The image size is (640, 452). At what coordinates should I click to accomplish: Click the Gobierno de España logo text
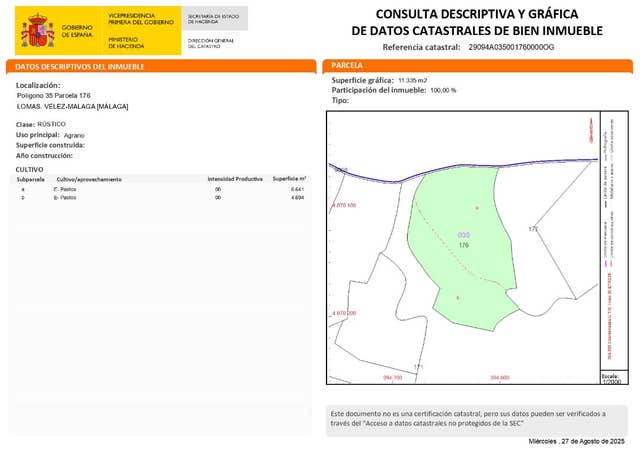coord(77,30)
